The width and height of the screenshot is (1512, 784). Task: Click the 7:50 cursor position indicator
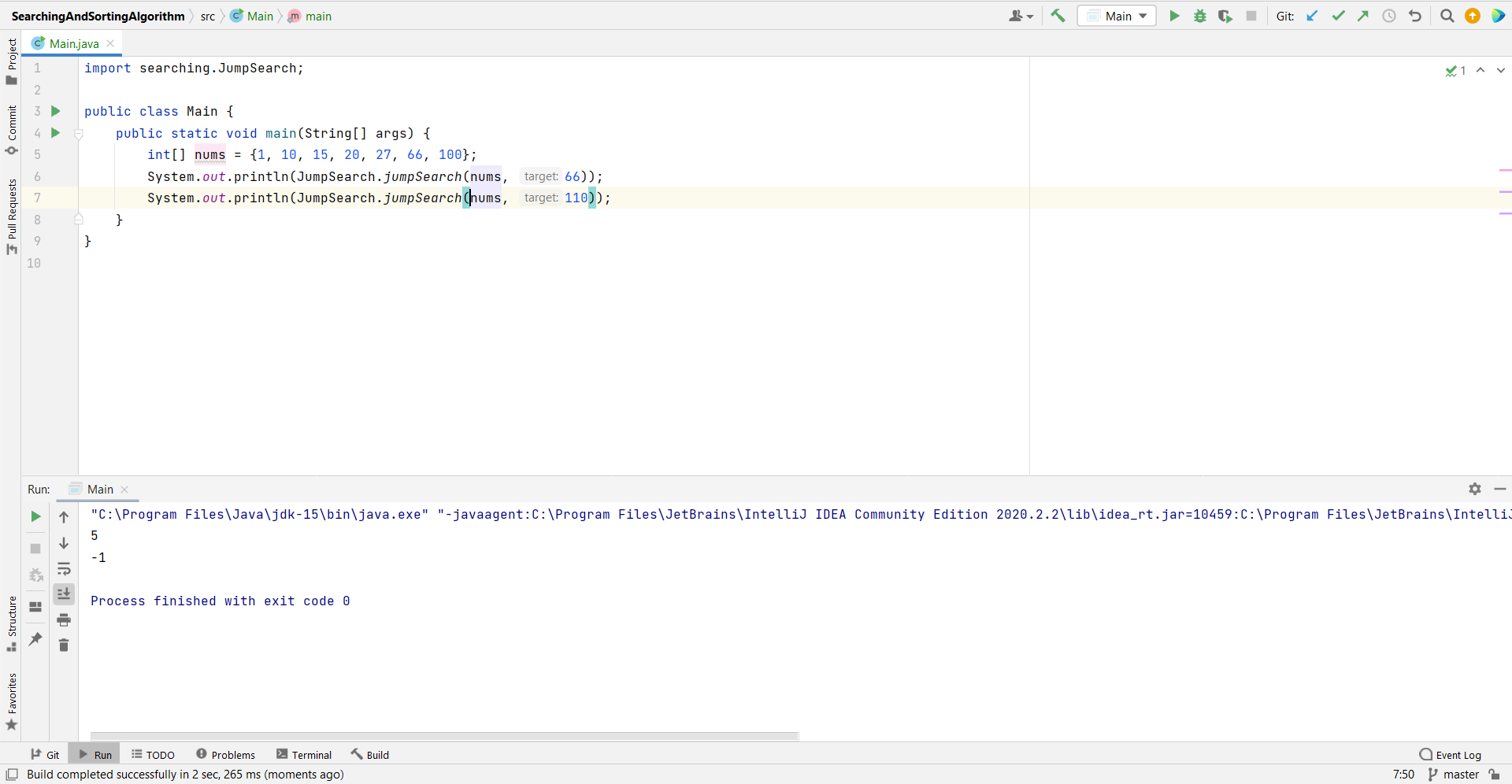tap(1403, 775)
